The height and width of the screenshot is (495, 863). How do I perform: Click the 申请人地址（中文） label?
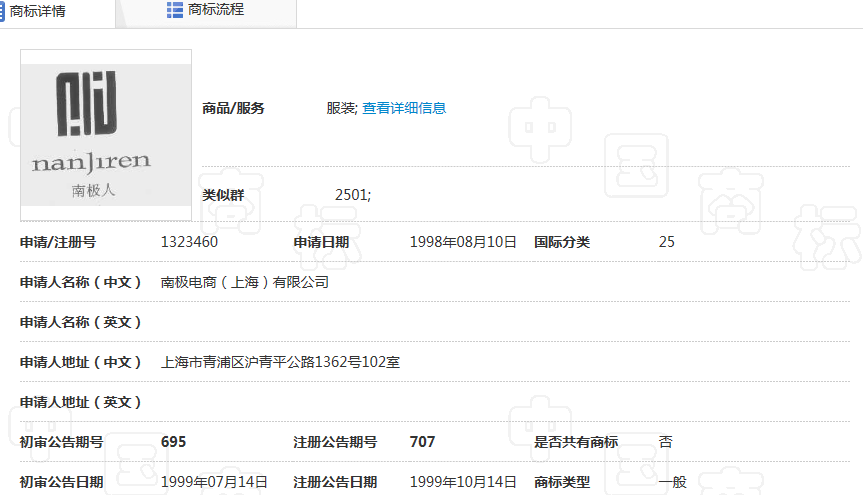click(x=80, y=362)
